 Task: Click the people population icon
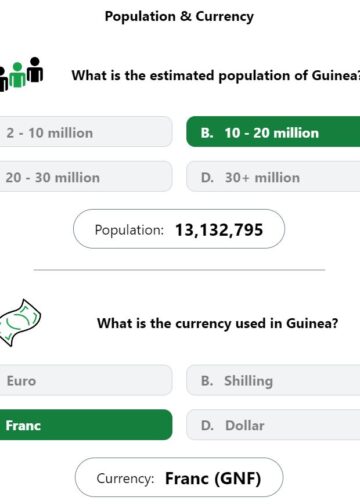(21, 74)
